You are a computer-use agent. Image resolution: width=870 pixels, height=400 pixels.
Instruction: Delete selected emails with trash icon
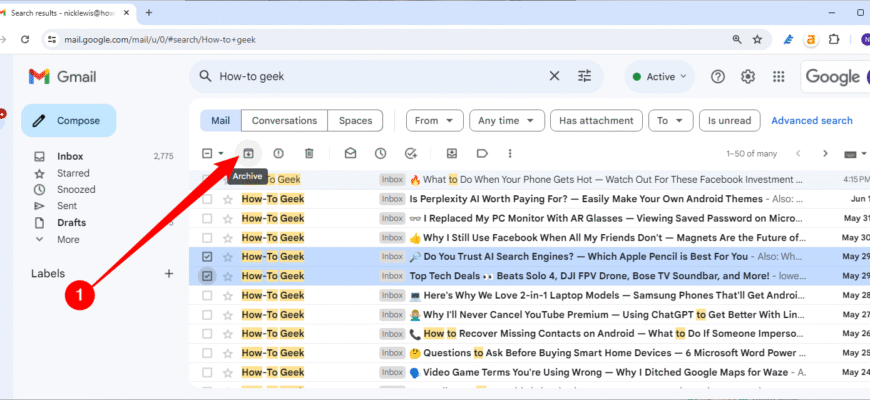[310, 154]
